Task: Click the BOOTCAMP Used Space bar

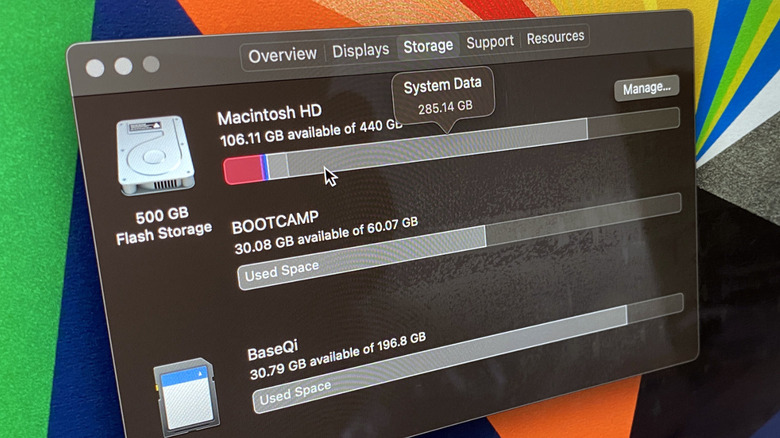Action: tap(362, 257)
